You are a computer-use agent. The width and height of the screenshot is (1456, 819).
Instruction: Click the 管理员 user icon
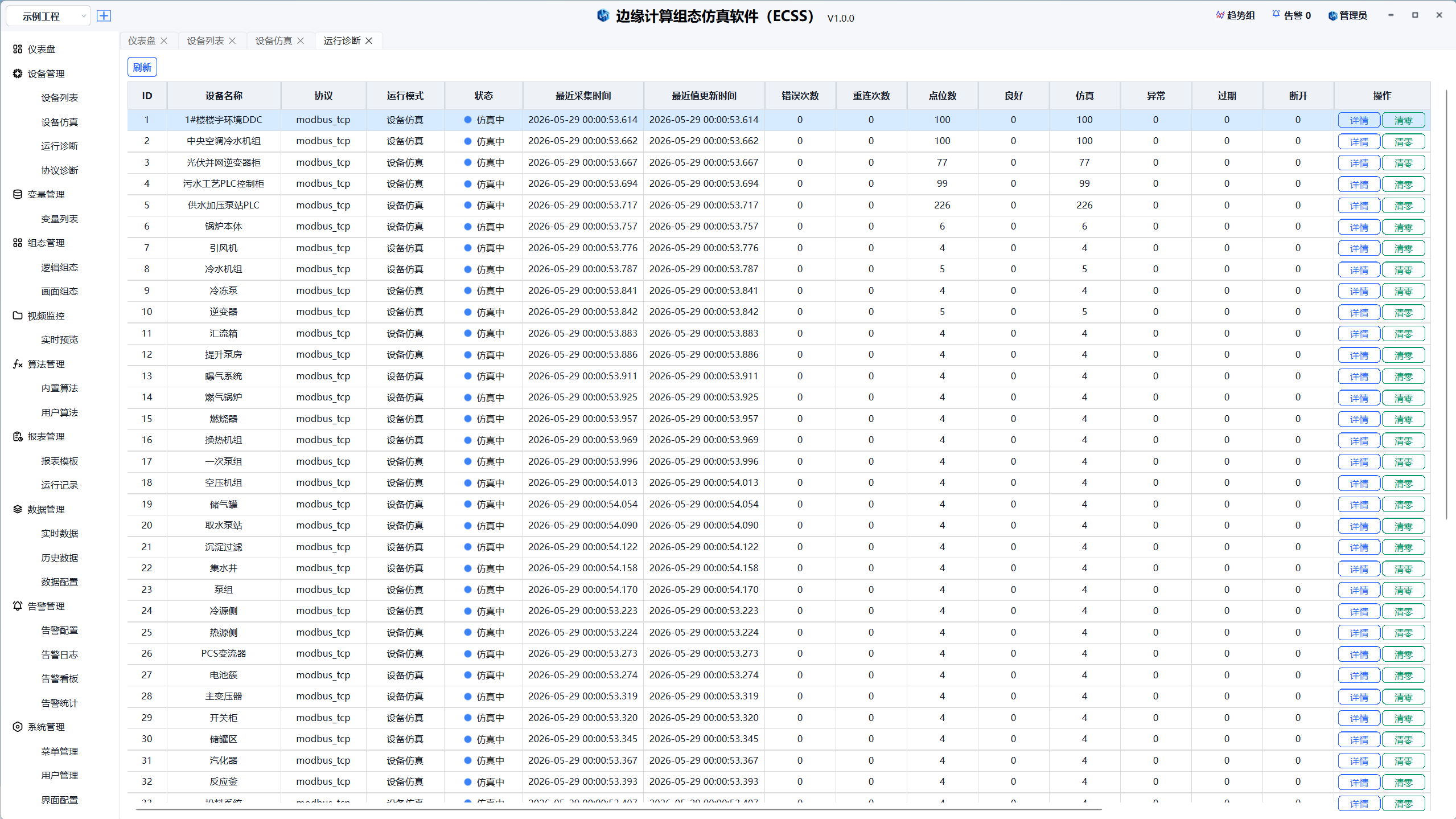[x=1332, y=15]
